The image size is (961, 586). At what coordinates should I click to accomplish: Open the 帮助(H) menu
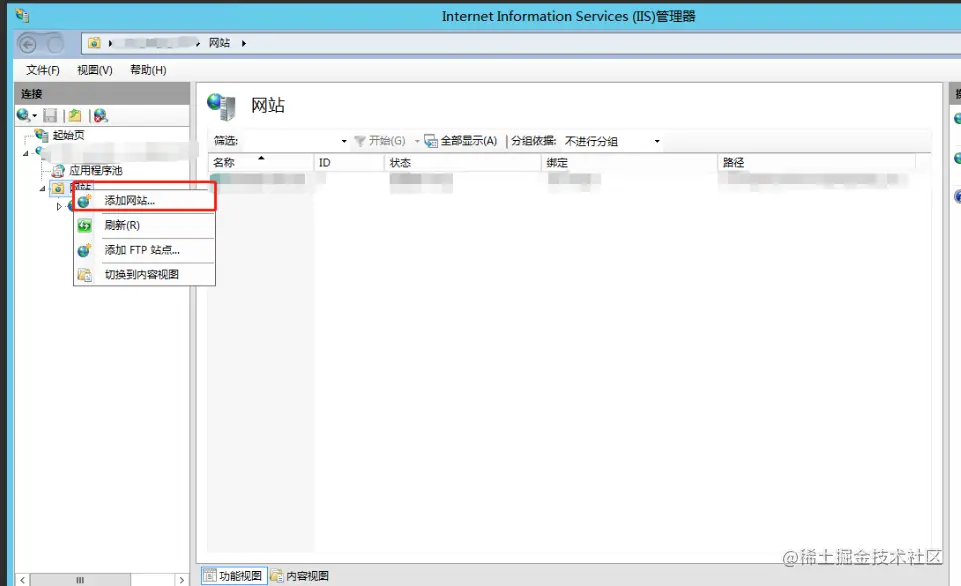click(148, 70)
